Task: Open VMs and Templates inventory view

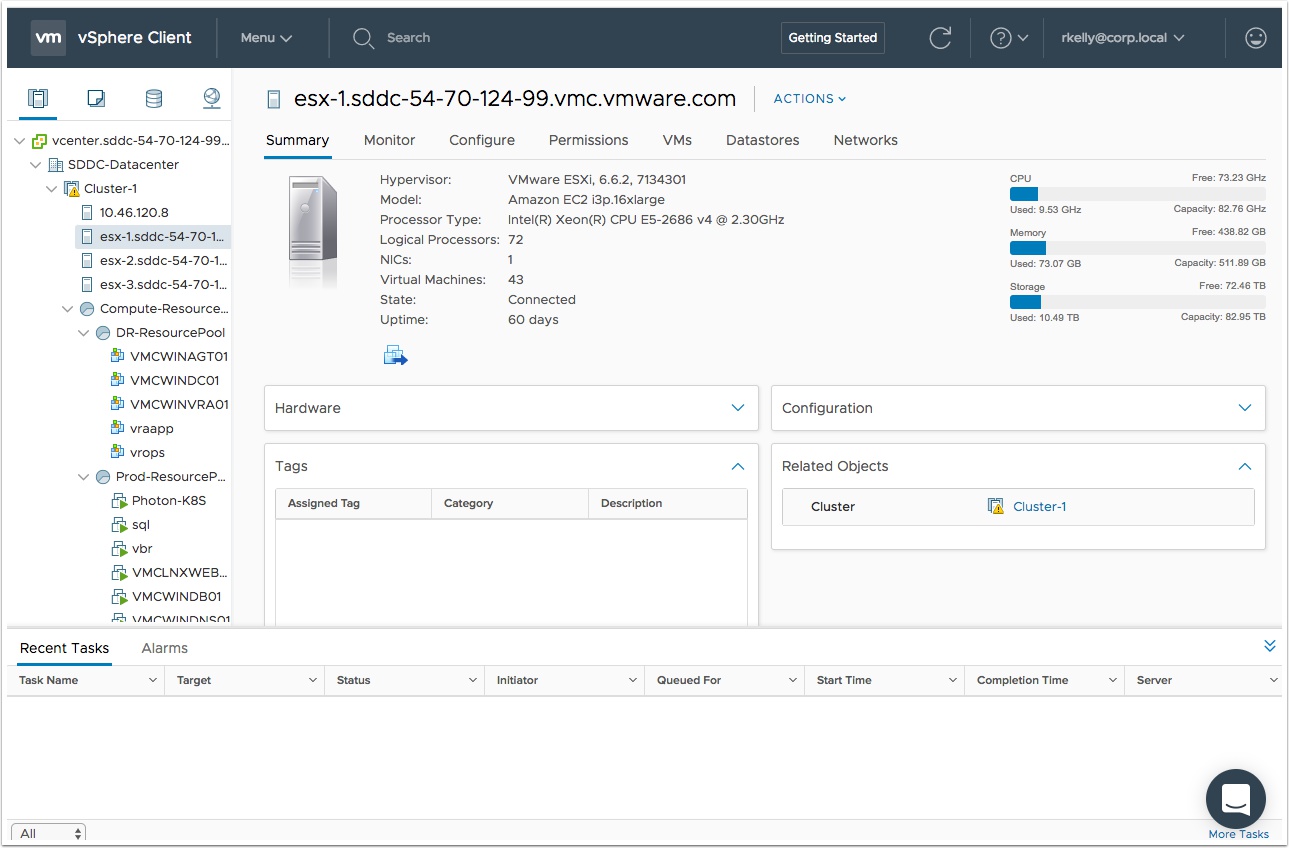Action: (96, 98)
